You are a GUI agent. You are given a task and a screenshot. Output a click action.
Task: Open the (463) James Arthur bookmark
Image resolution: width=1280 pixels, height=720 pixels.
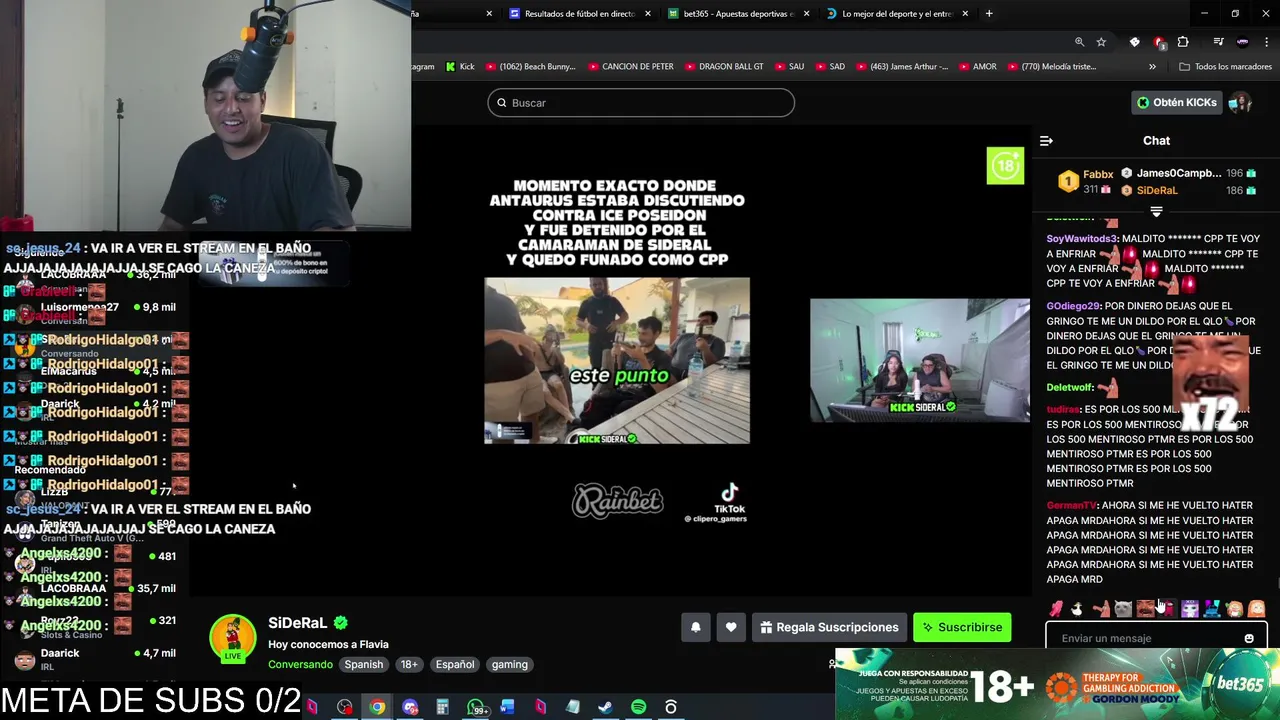(x=903, y=67)
